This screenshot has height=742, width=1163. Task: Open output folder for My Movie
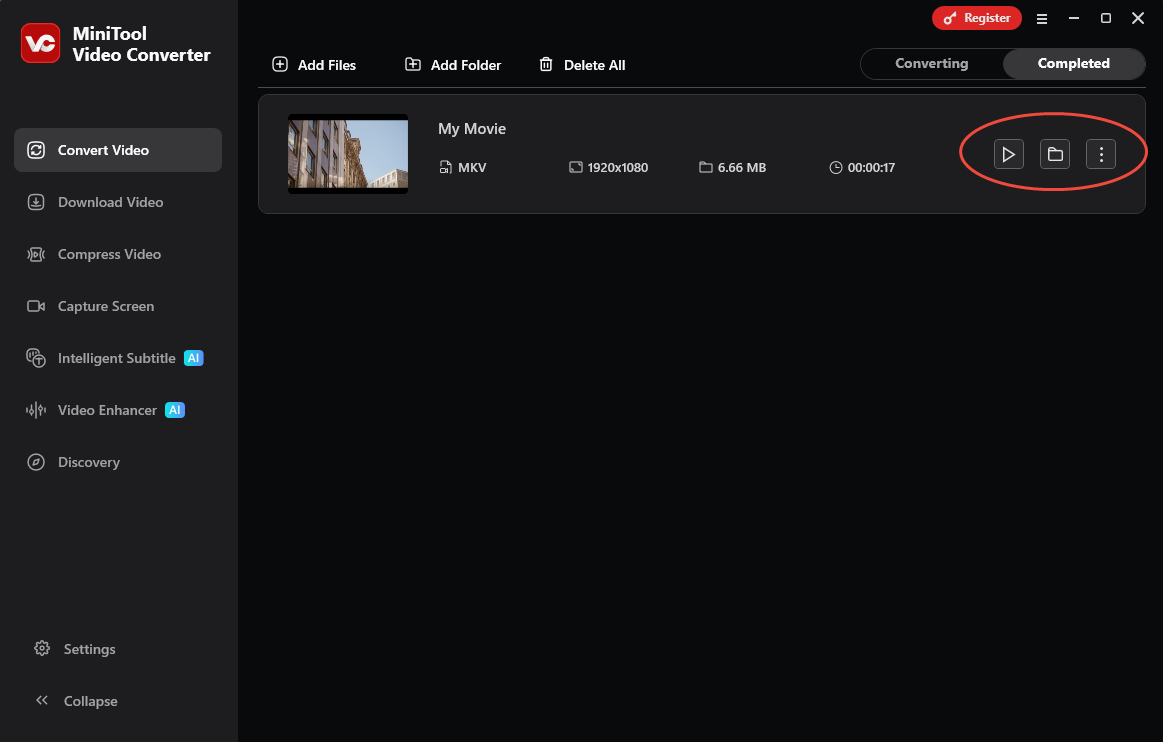tap(1055, 154)
